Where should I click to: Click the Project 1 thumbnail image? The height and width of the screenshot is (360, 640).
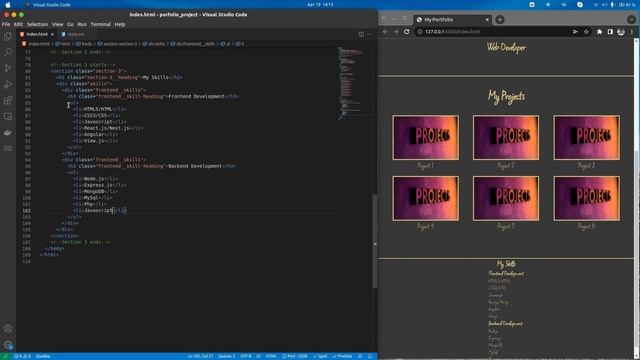click(x=425, y=138)
